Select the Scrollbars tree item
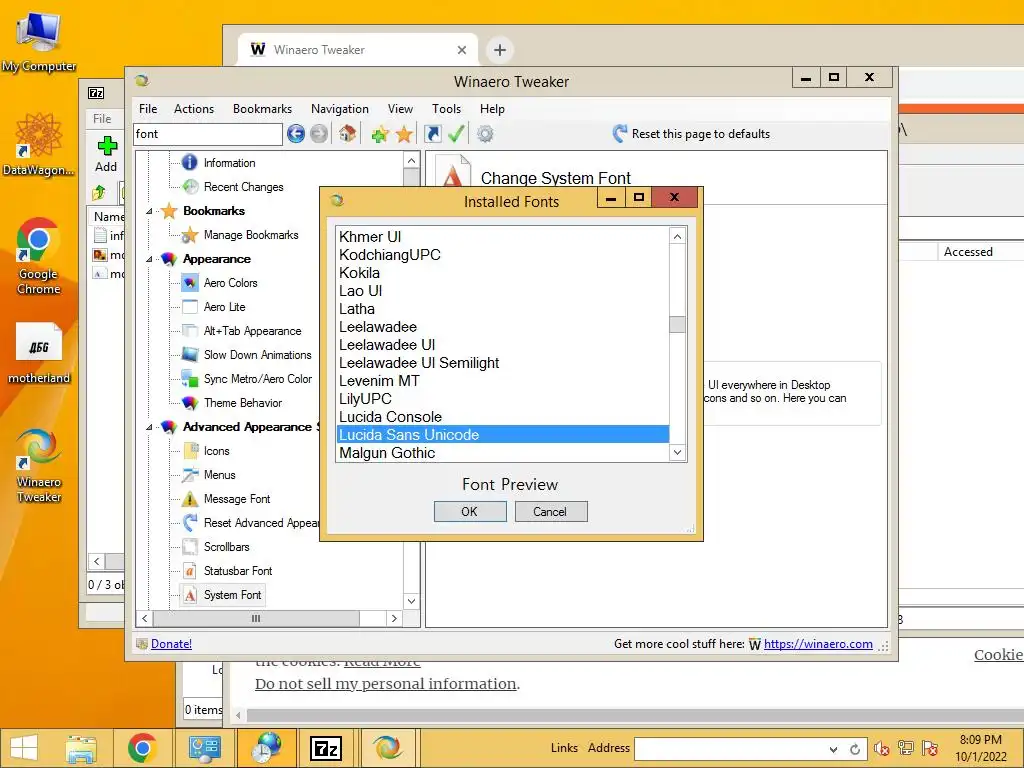The height and width of the screenshot is (768, 1024). click(226, 547)
